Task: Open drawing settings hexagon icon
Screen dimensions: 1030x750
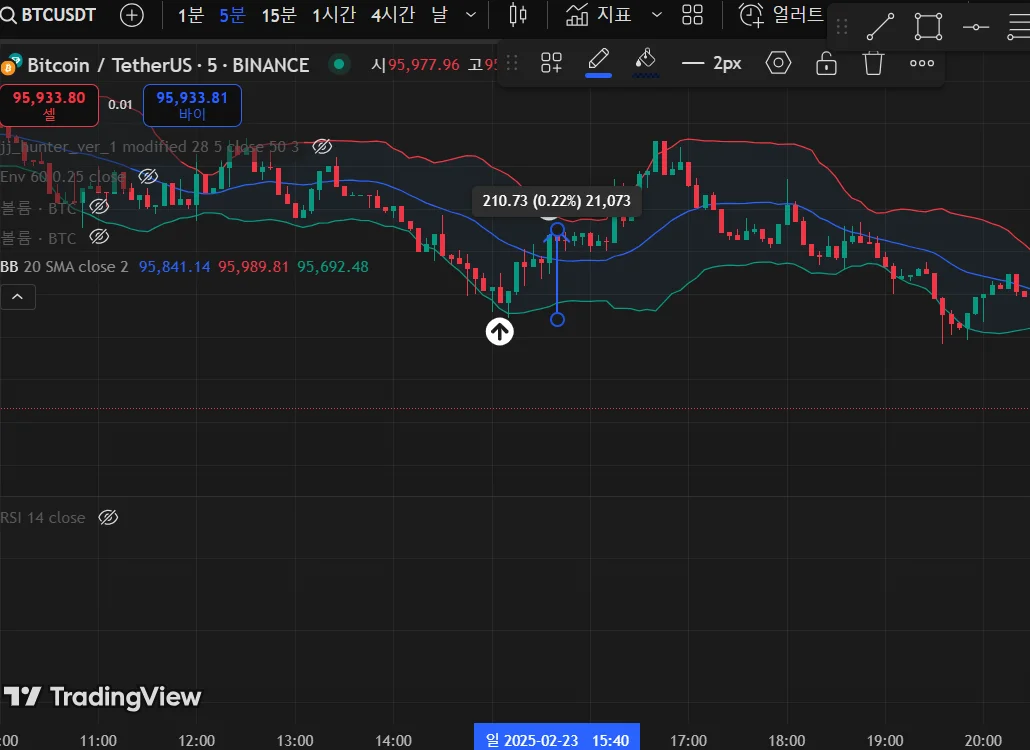Action: coord(778,63)
